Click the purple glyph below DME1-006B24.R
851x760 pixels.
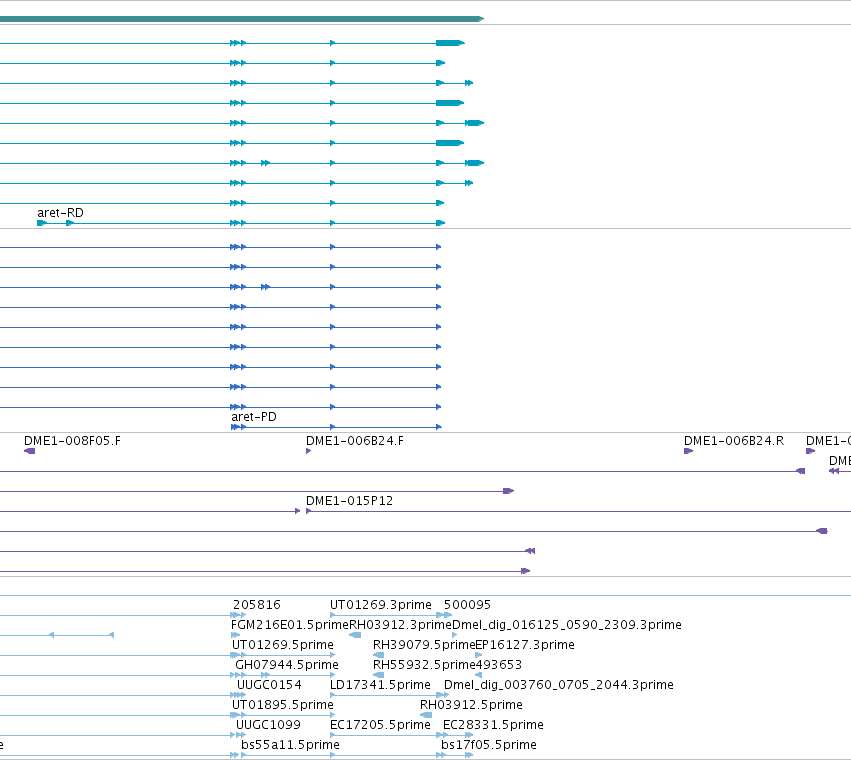coord(689,451)
